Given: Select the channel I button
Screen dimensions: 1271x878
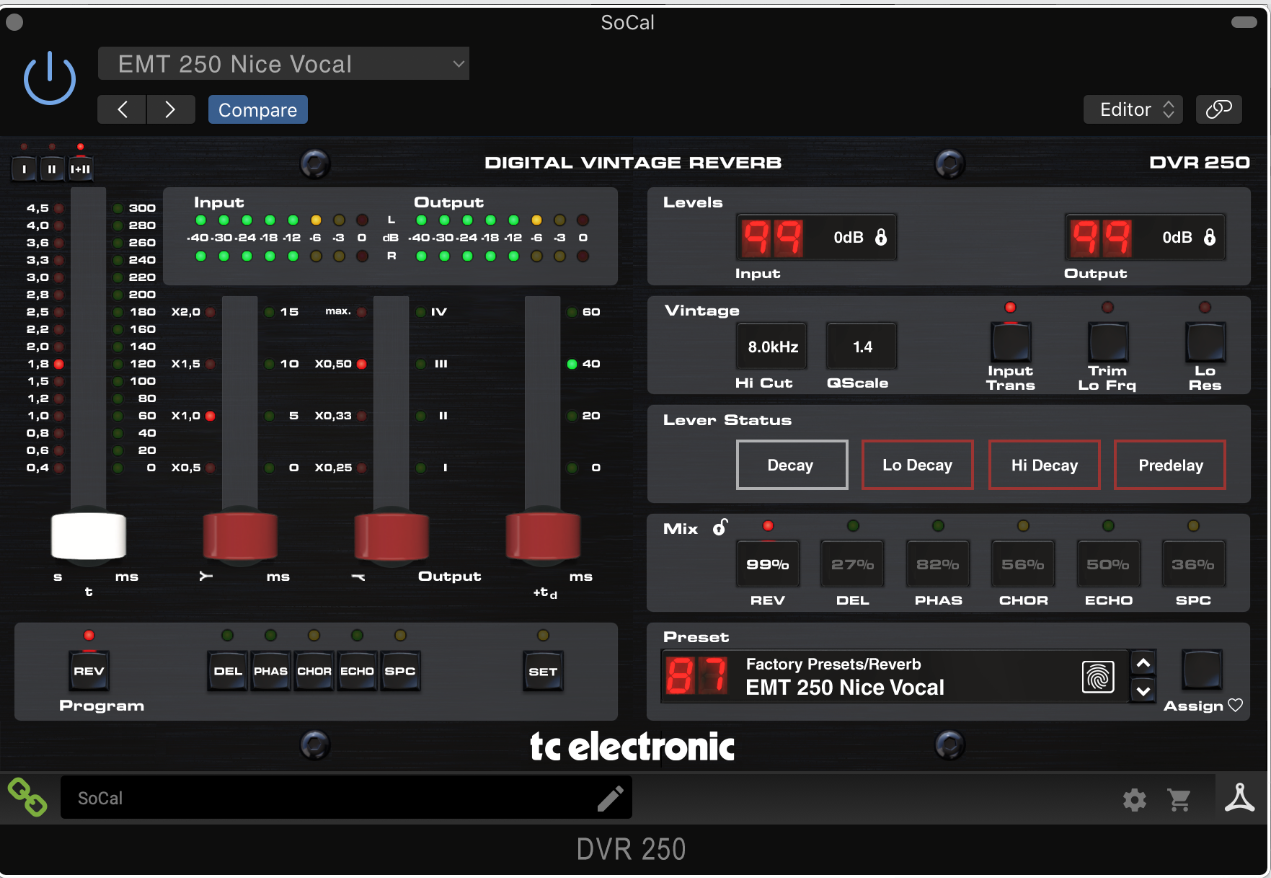Looking at the screenshot, I should [x=25, y=169].
